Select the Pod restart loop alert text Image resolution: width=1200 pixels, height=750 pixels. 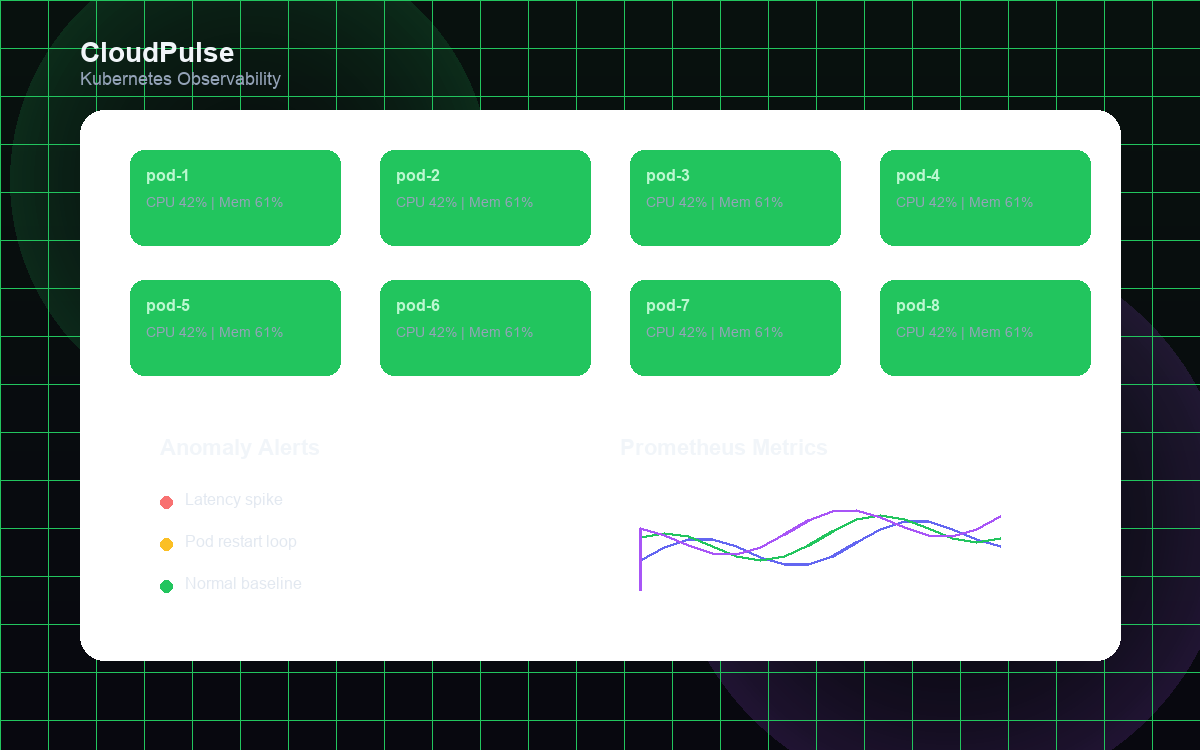click(x=241, y=542)
